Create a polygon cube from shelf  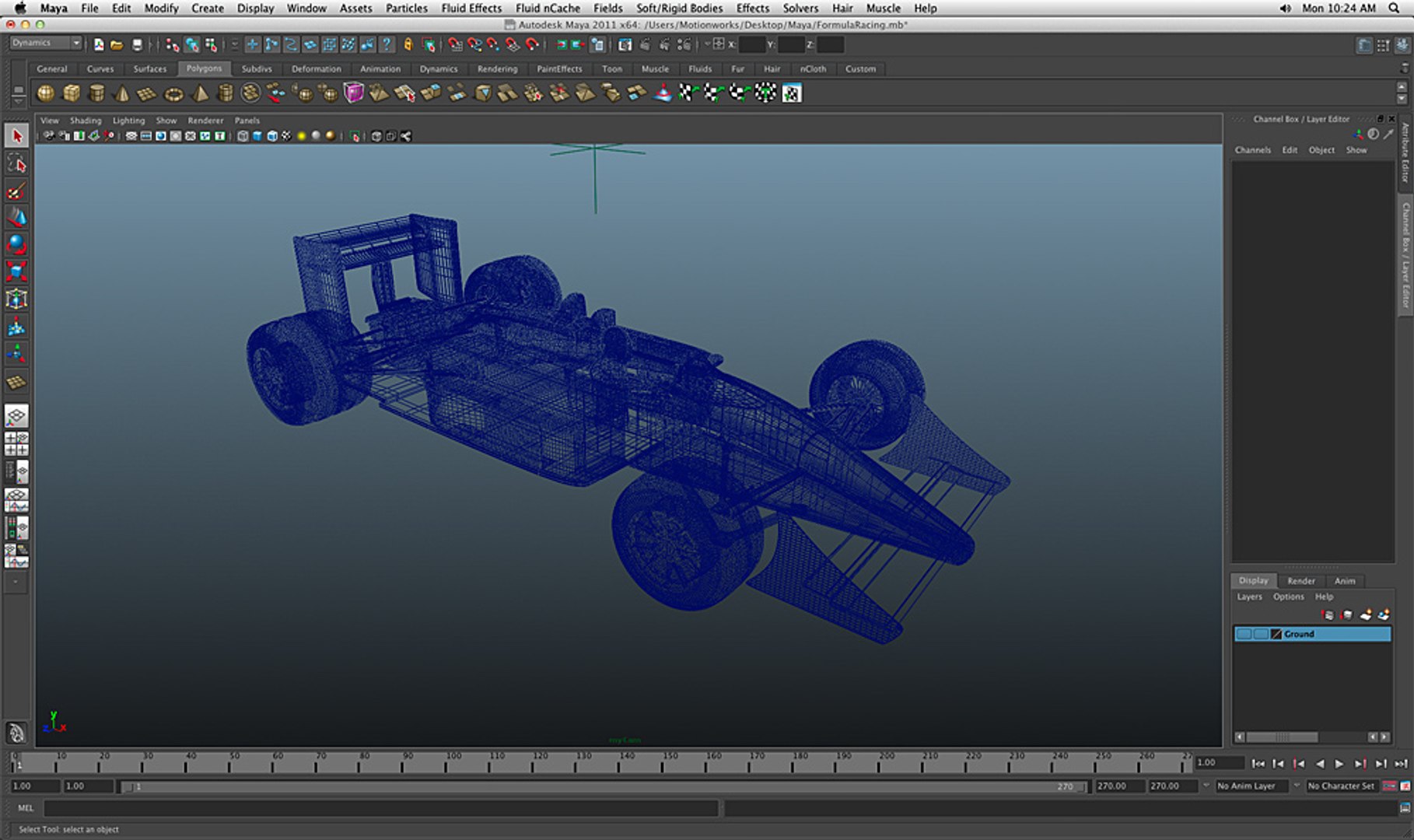tap(72, 93)
